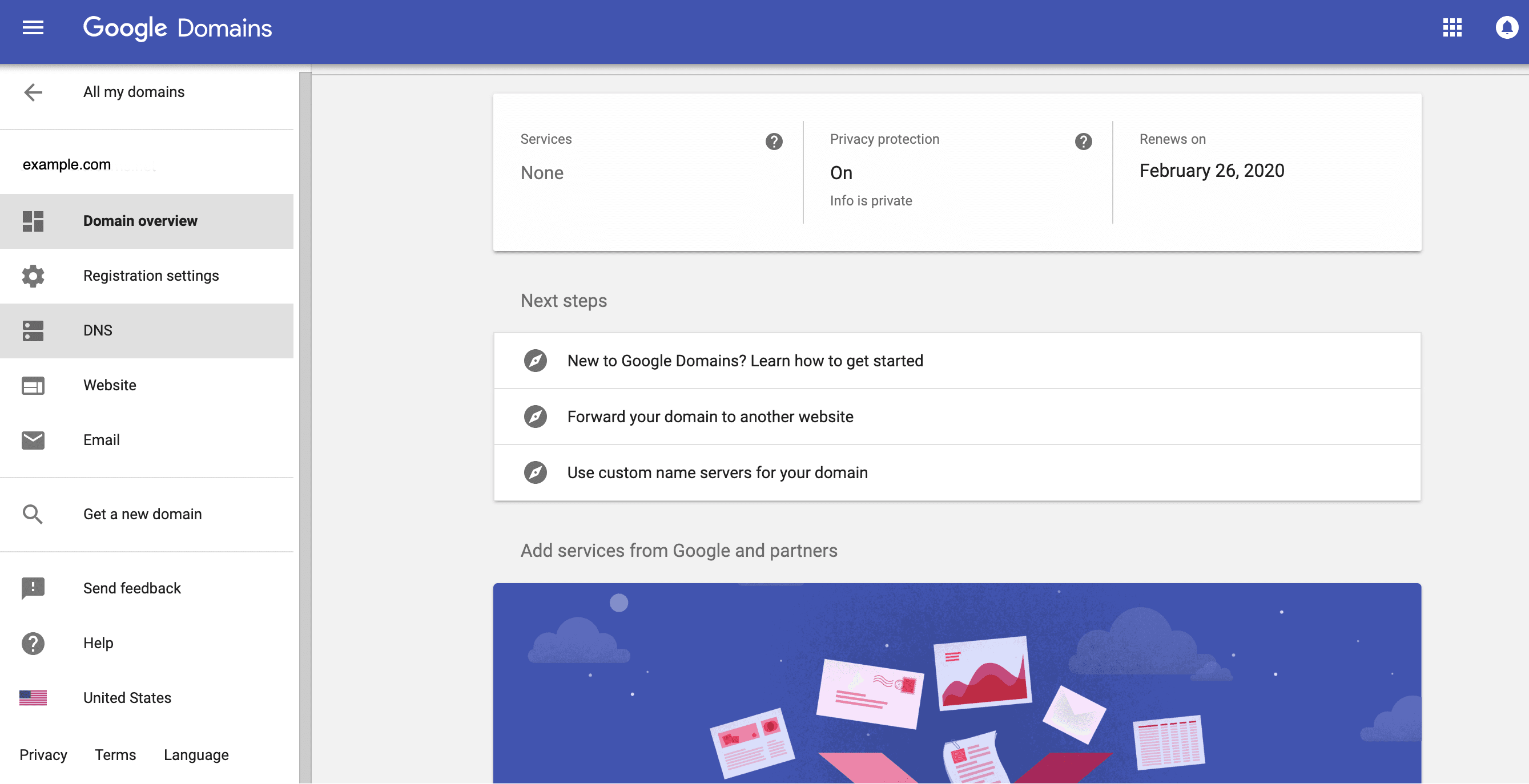
Task: Click the Privacy protection help icon
Action: [1083, 141]
